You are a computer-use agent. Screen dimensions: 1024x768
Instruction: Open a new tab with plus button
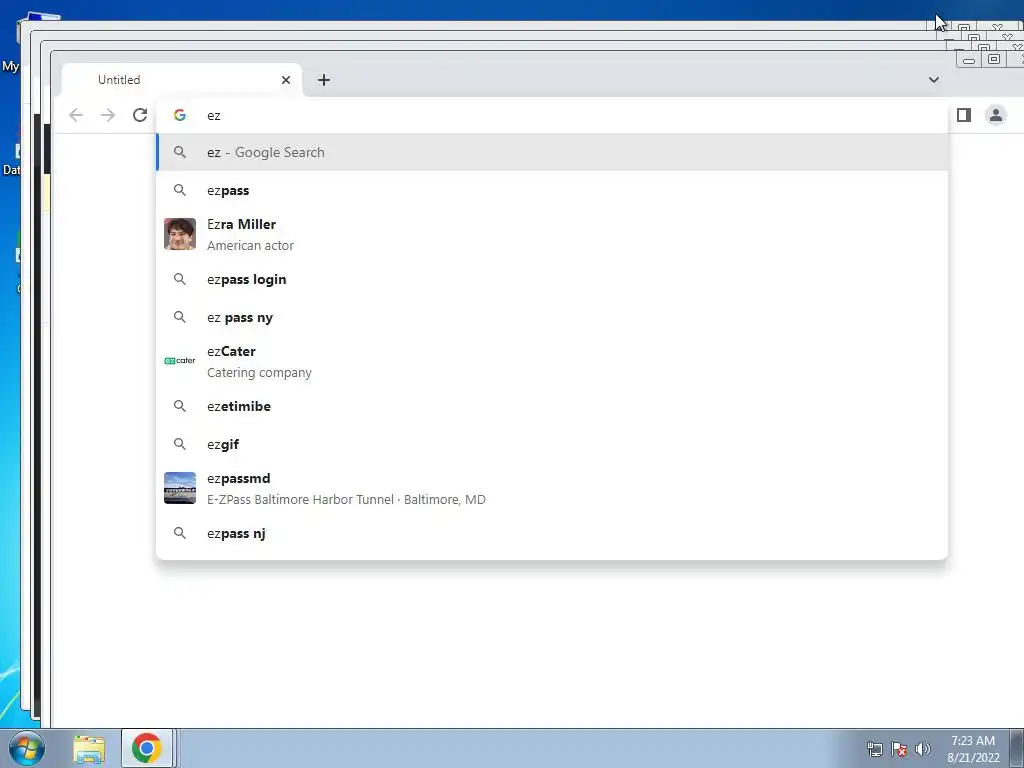click(324, 80)
